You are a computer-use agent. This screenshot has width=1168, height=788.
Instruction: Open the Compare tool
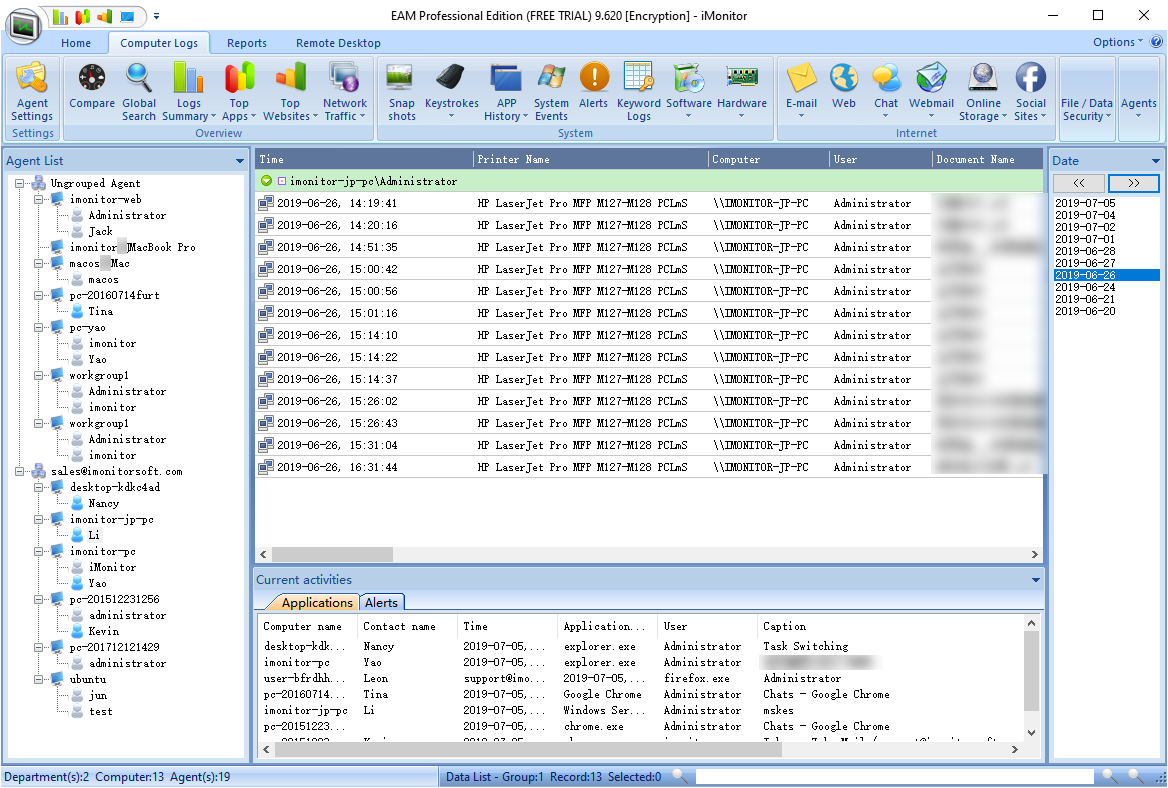(92, 86)
